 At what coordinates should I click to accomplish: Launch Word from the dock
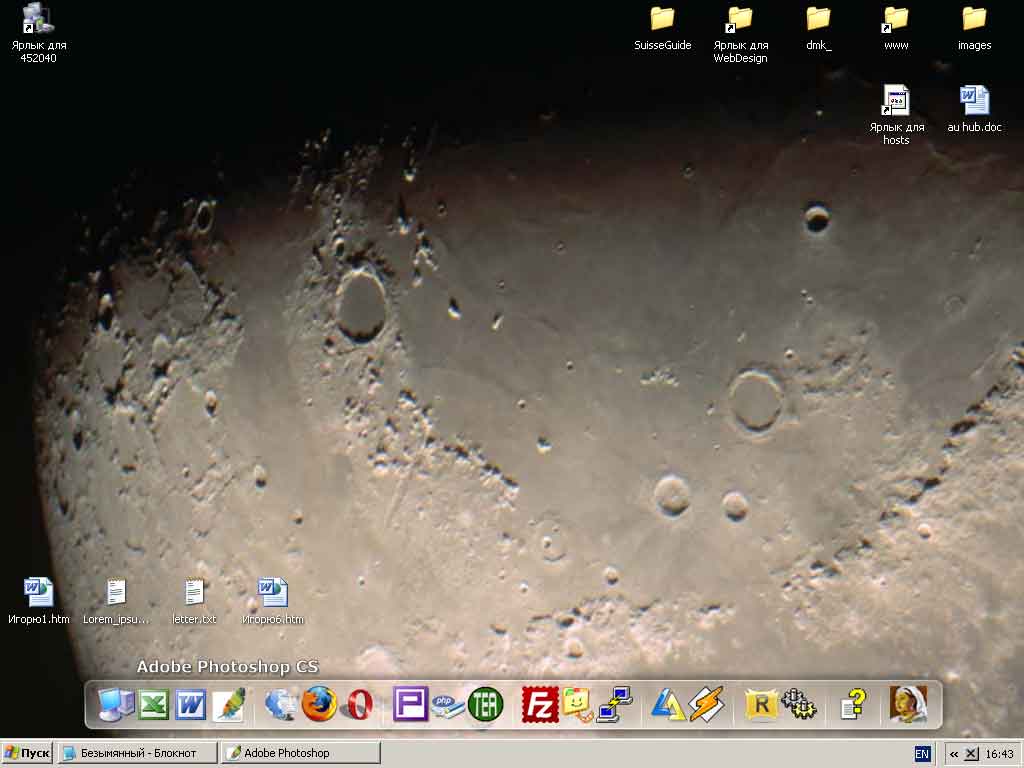[191, 705]
